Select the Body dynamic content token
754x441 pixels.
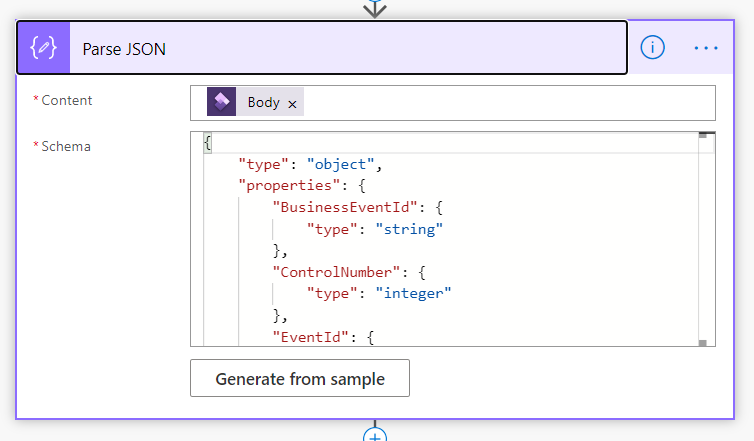(x=255, y=101)
